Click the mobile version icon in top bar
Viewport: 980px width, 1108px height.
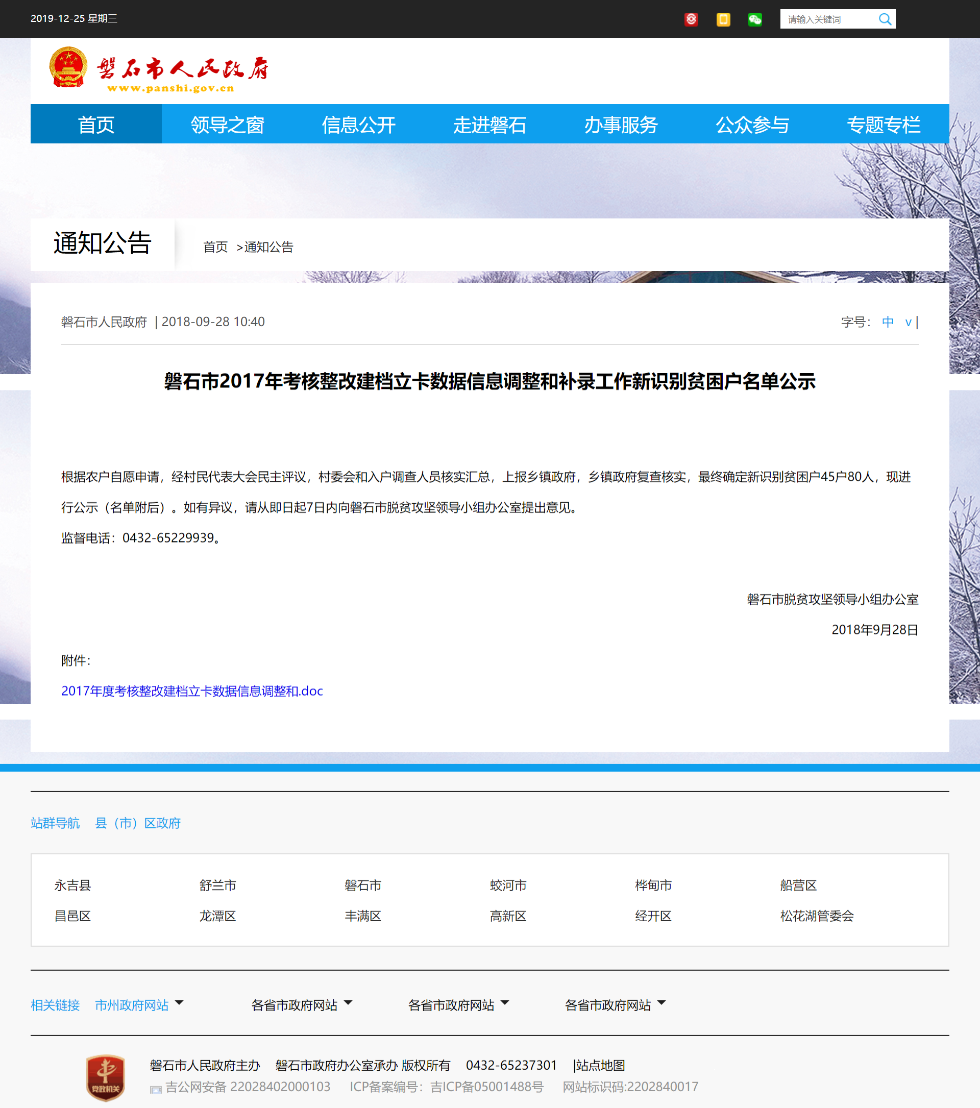723,19
